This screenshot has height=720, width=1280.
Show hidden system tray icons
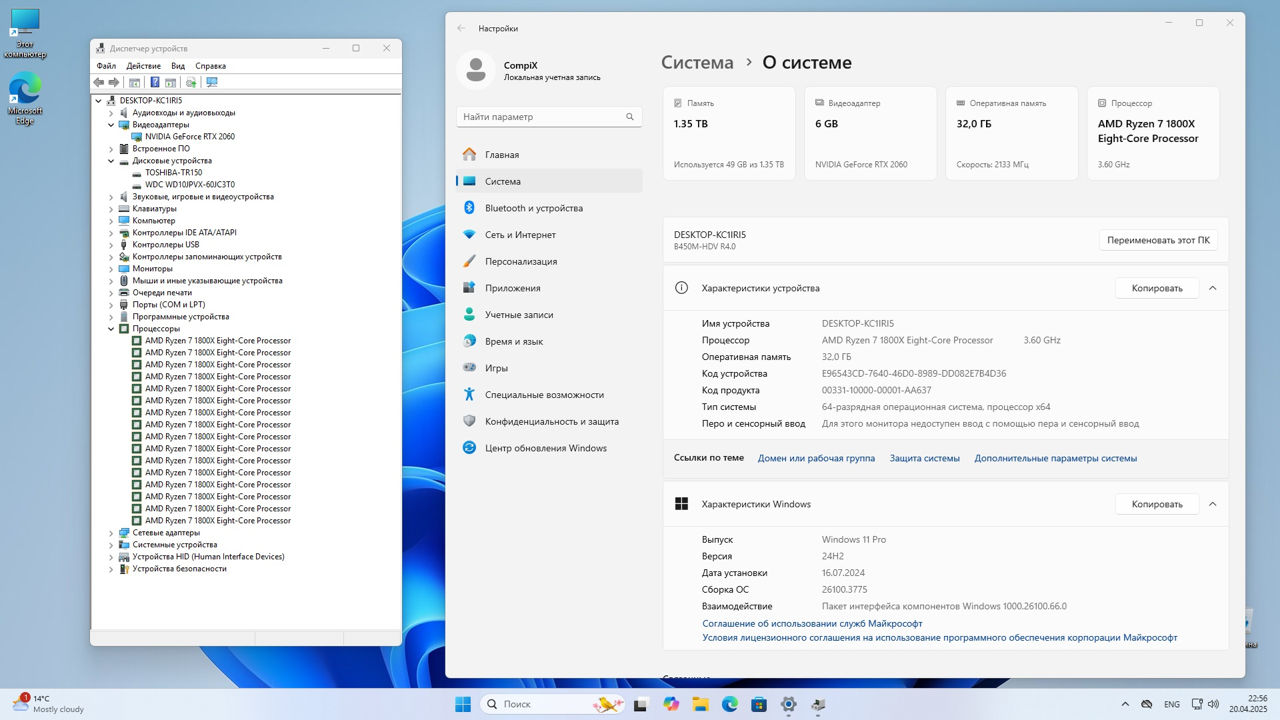tap(1125, 704)
